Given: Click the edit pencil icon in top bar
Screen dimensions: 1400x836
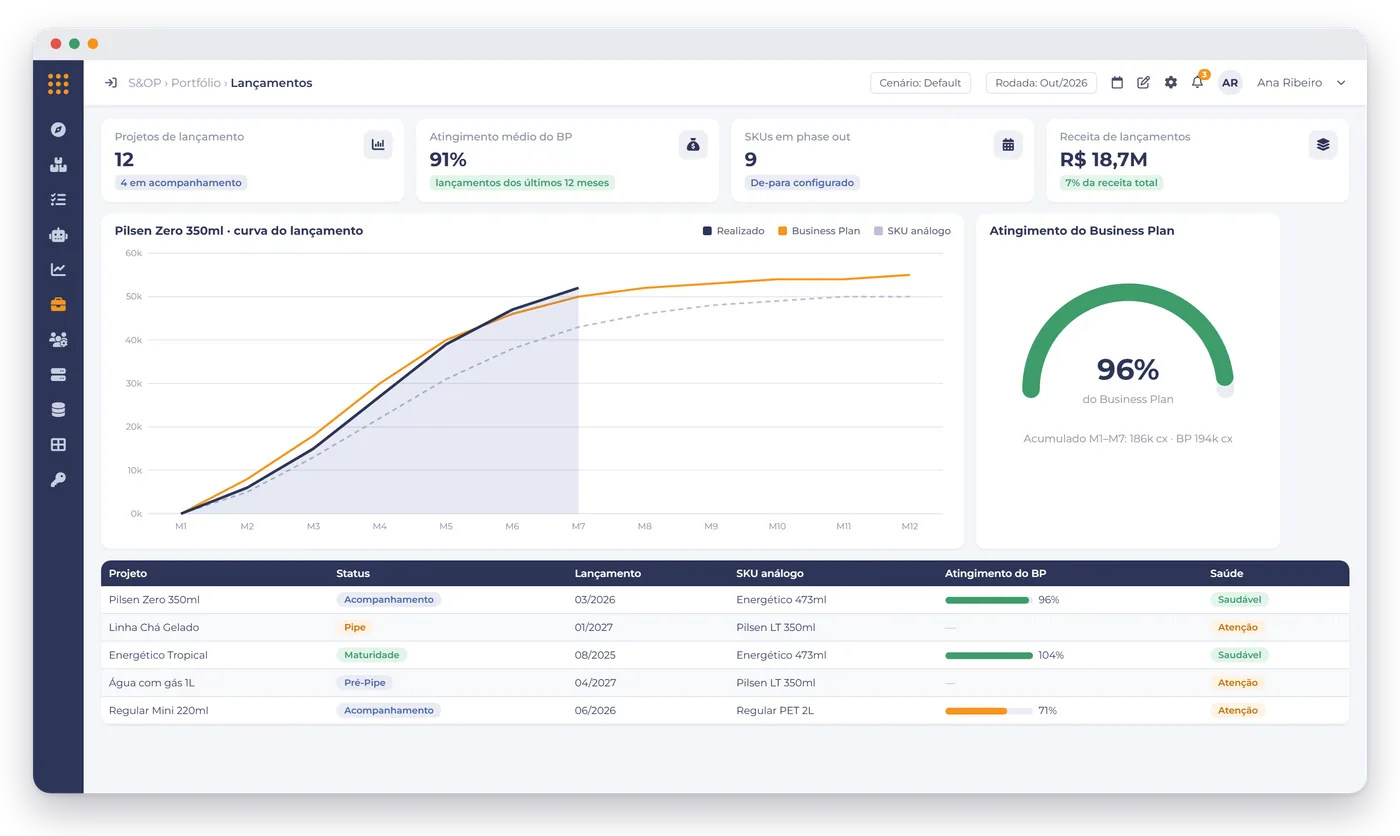Looking at the screenshot, I should tap(1144, 83).
